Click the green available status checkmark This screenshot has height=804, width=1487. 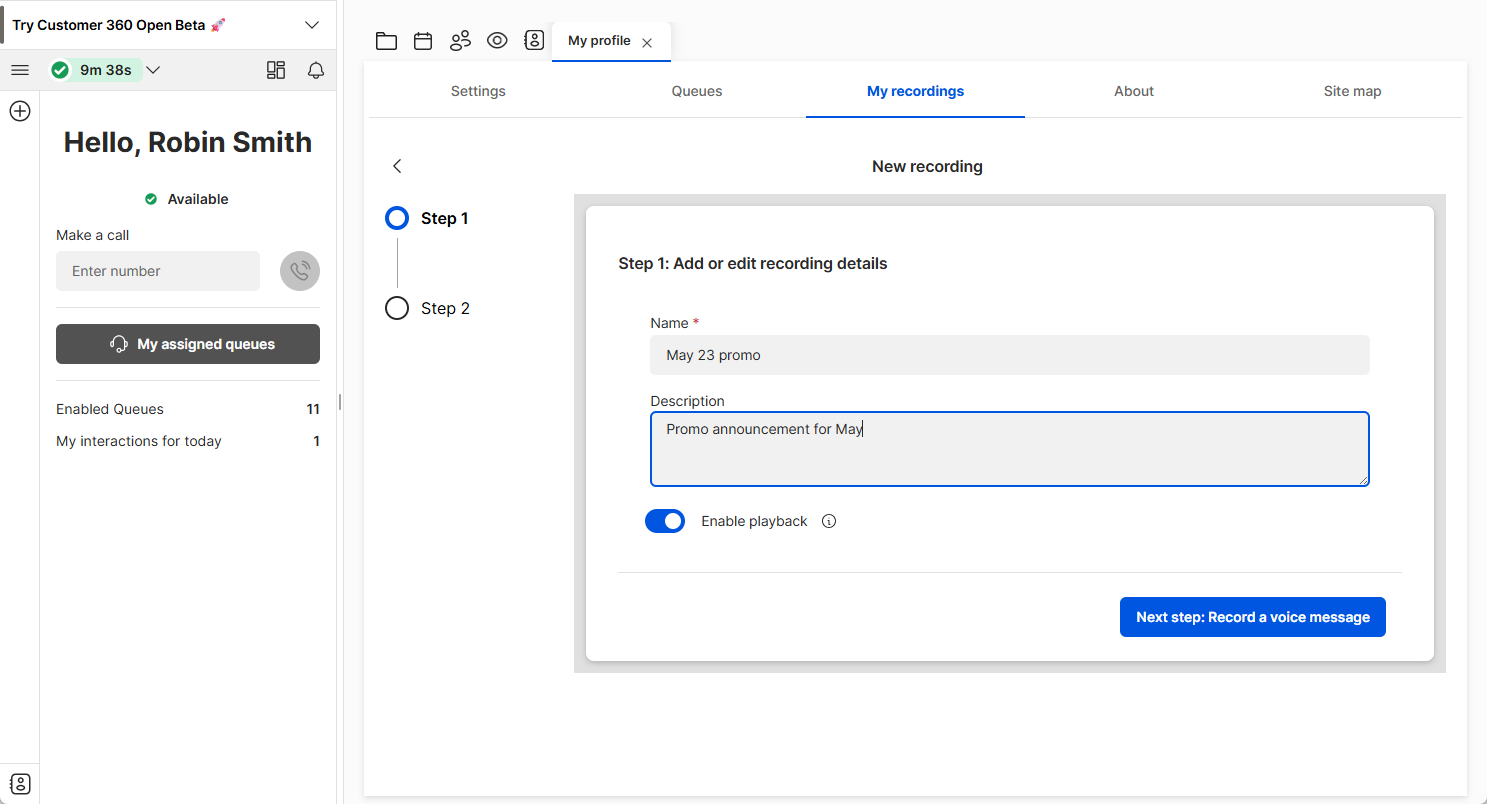coord(60,70)
